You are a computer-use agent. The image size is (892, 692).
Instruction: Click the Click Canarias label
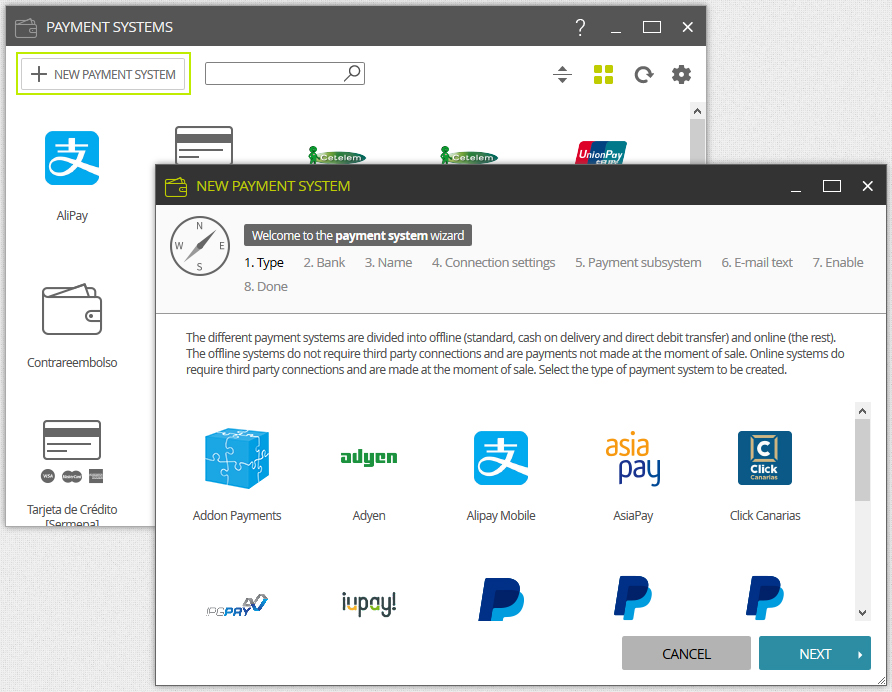765,516
